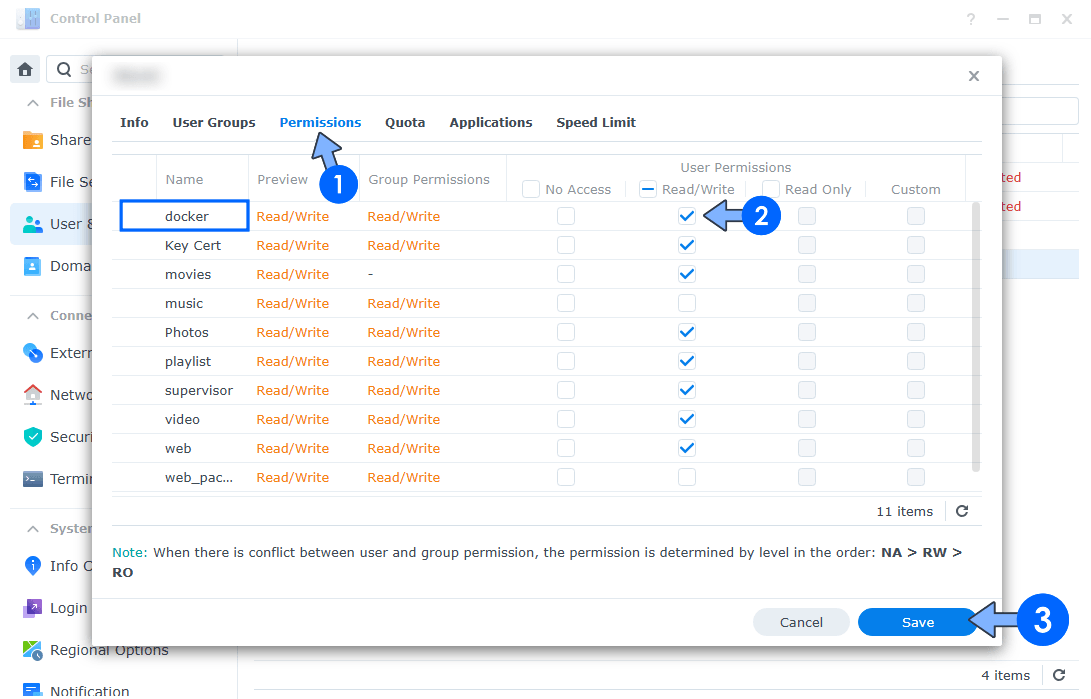
Task: Toggle the No Access header checkbox
Action: coord(531,189)
